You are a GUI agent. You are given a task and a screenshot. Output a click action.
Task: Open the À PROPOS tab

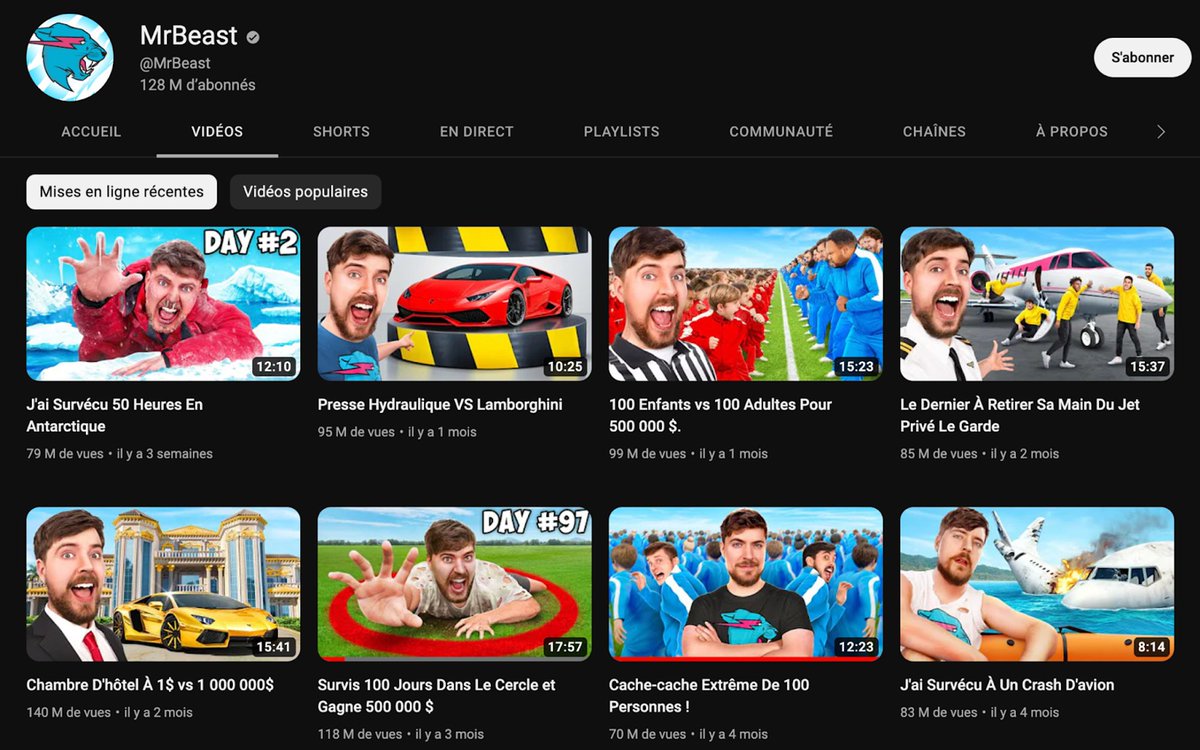[x=1072, y=131]
